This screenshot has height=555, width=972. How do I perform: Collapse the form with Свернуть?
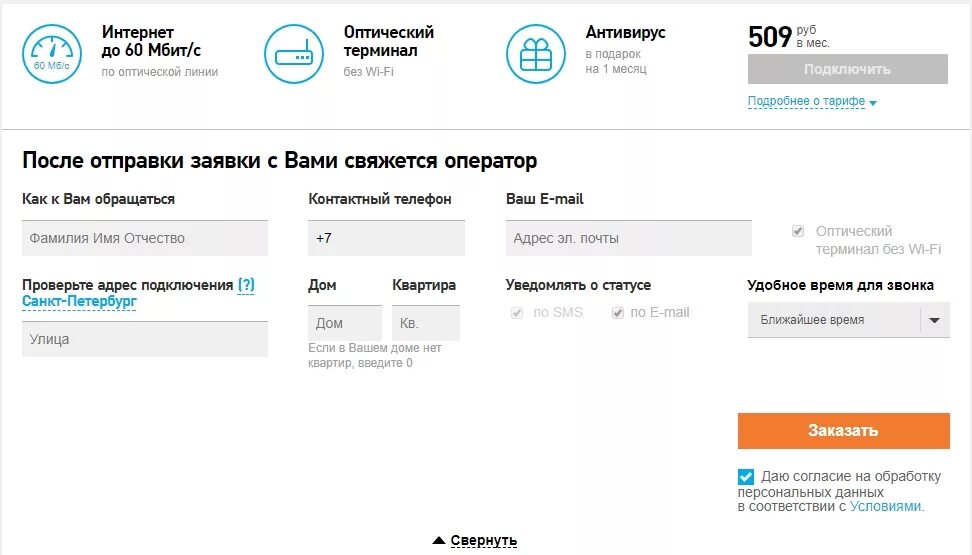pyautogui.click(x=484, y=540)
